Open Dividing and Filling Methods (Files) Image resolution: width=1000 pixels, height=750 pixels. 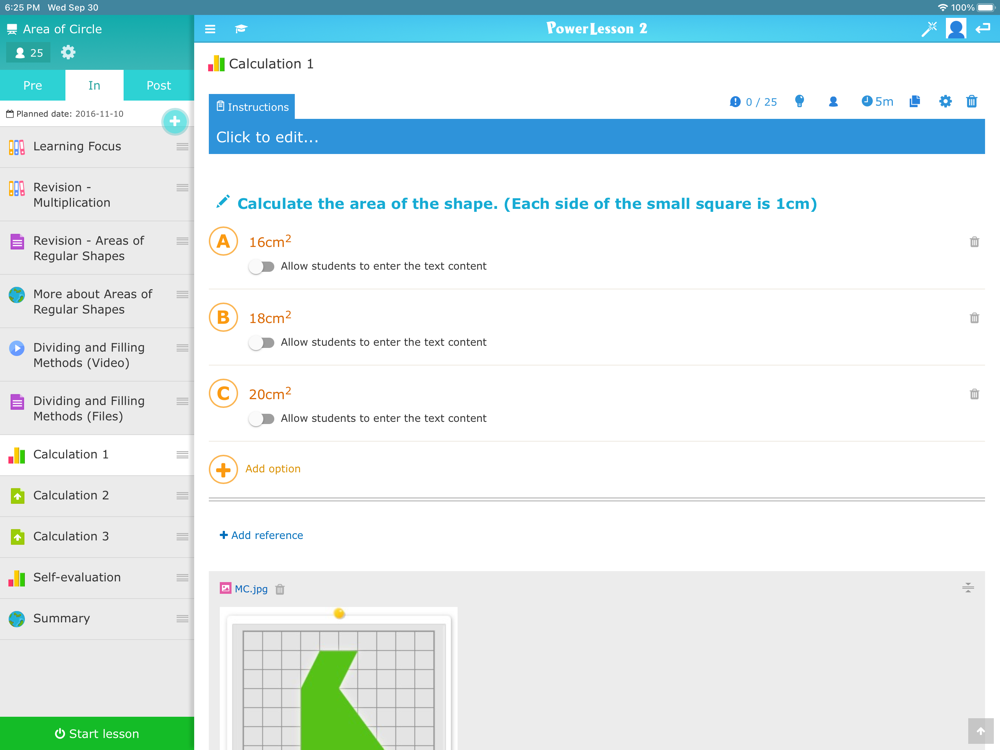click(x=97, y=409)
